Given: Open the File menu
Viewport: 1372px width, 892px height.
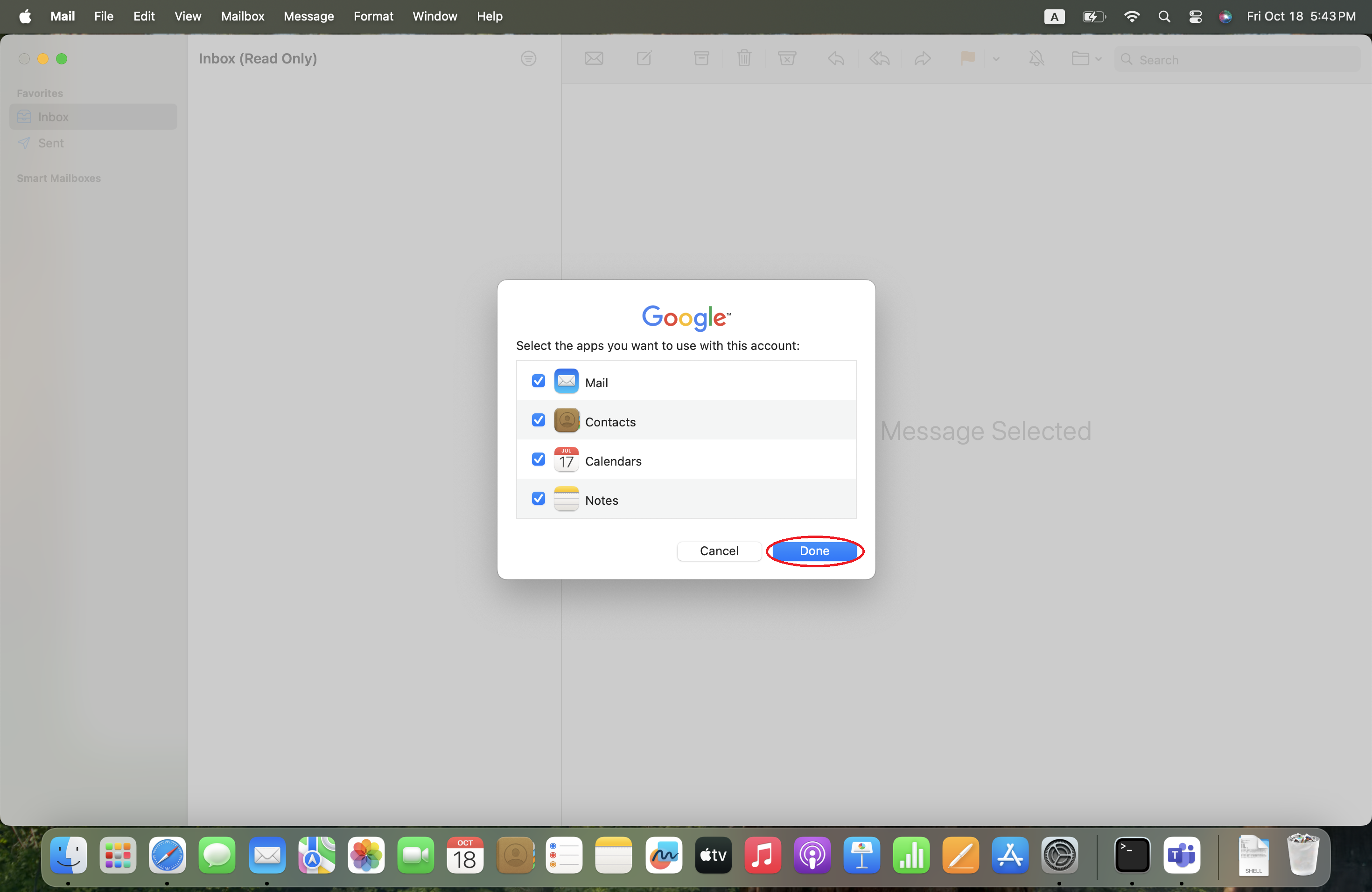Looking at the screenshot, I should point(104,16).
